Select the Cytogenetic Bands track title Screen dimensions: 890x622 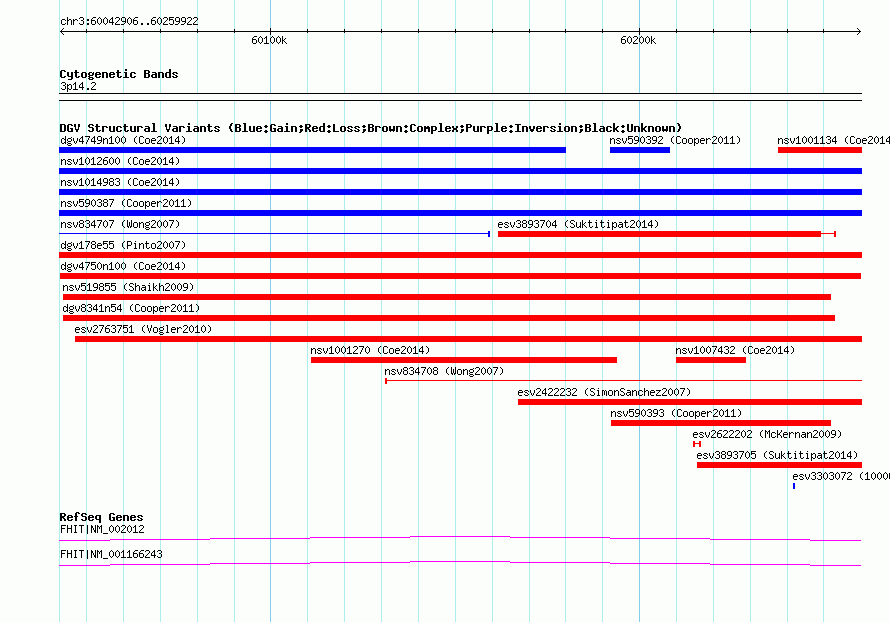tap(119, 74)
